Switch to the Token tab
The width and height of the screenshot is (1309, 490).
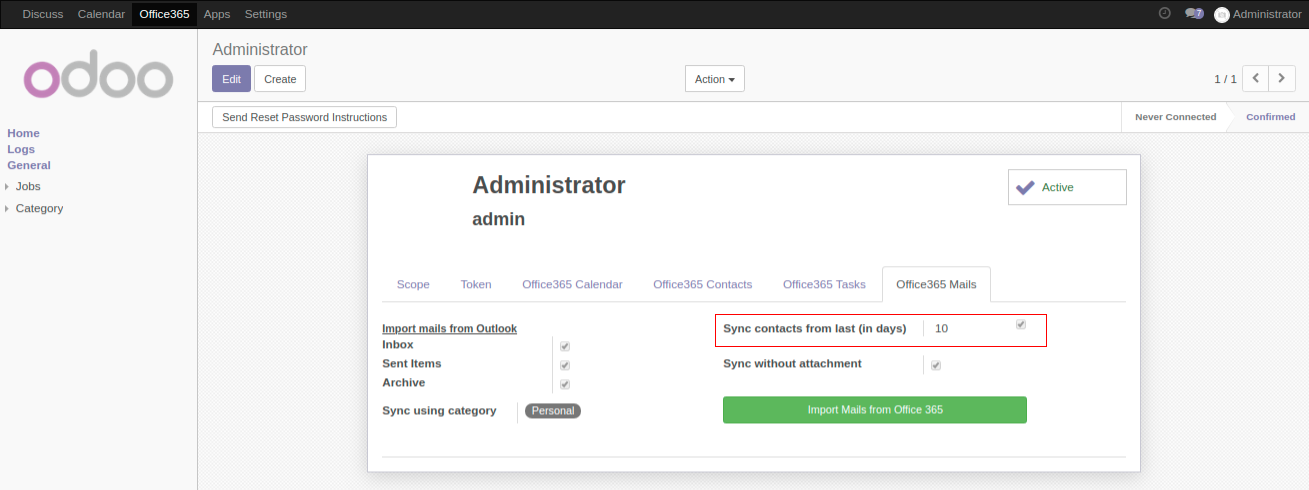pyautogui.click(x=476, y=284)
